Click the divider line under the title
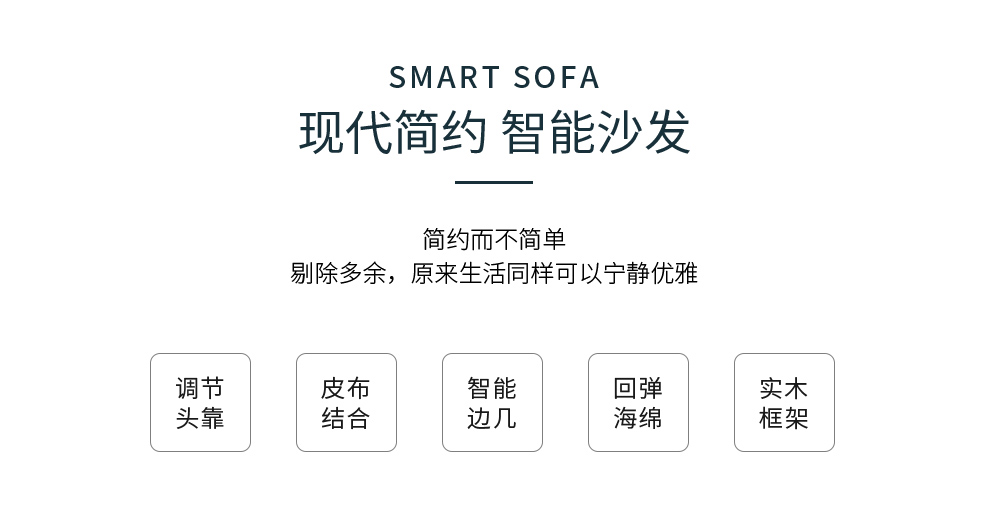Image resolution: width=990 pixels, height=512 pixels. pyautogui.click(x=494, y=182)
